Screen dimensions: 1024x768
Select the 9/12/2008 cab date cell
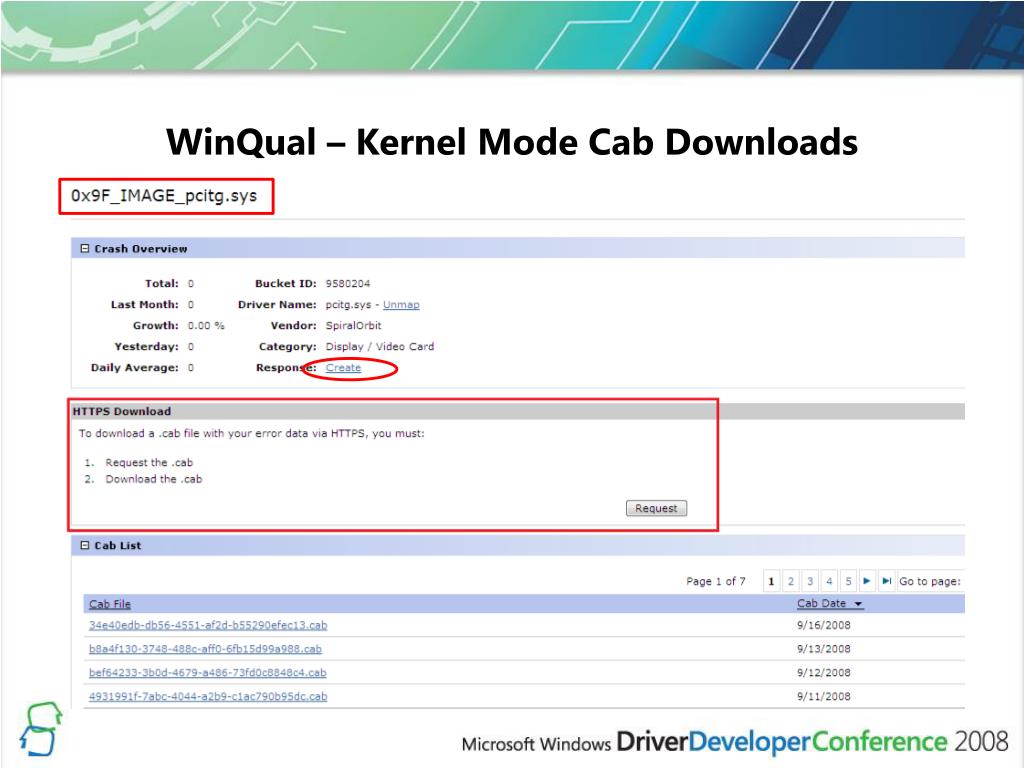[x=824, y=673]
